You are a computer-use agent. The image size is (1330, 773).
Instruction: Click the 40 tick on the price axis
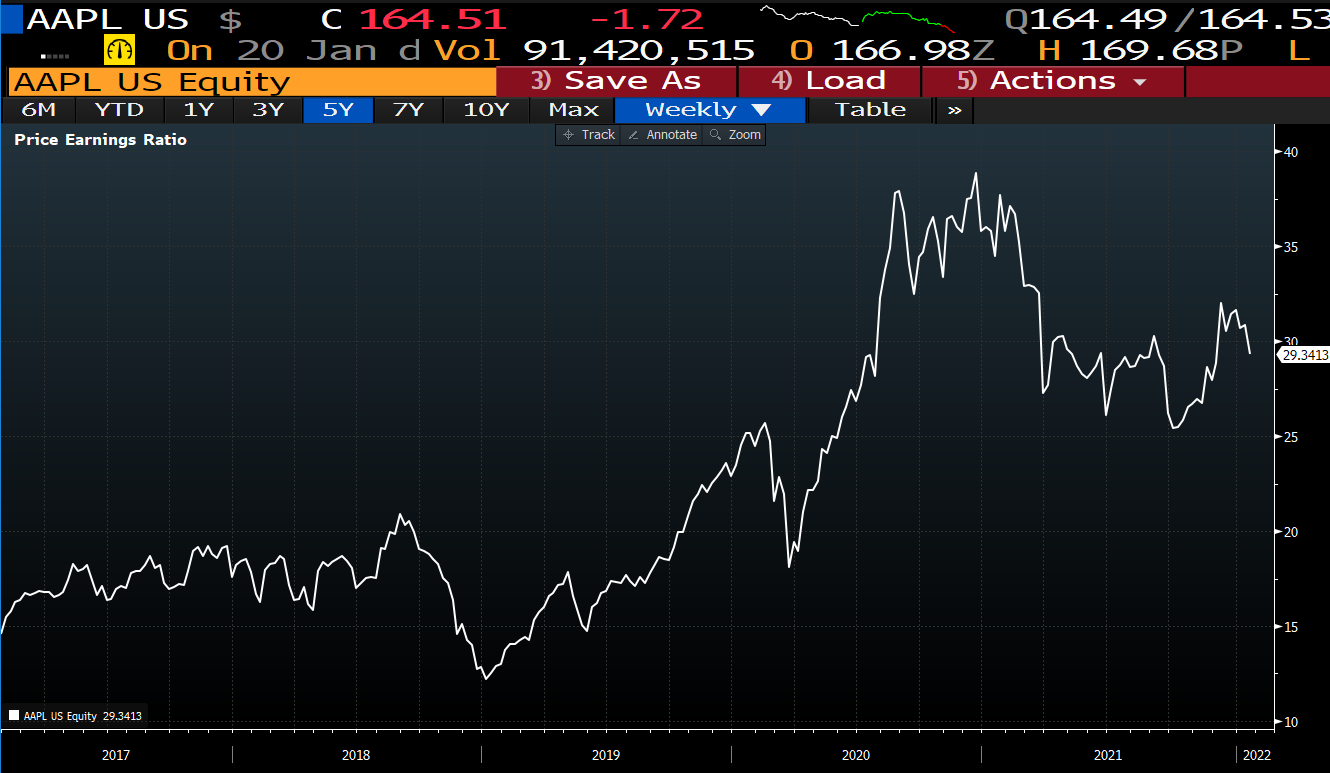coord(1291,152)
